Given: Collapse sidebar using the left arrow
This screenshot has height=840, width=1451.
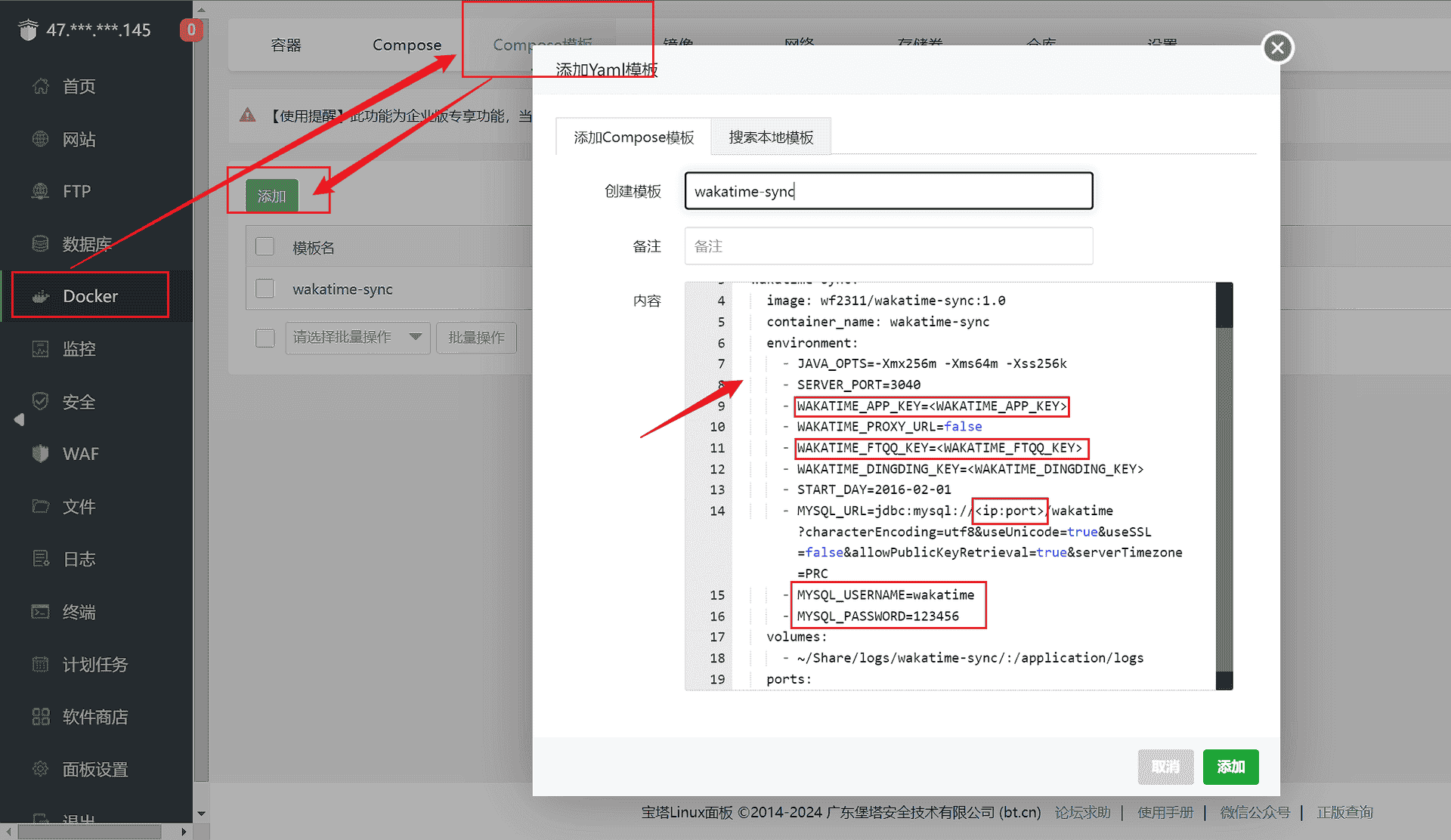Looking at the screenshot, I should point(19,419).
